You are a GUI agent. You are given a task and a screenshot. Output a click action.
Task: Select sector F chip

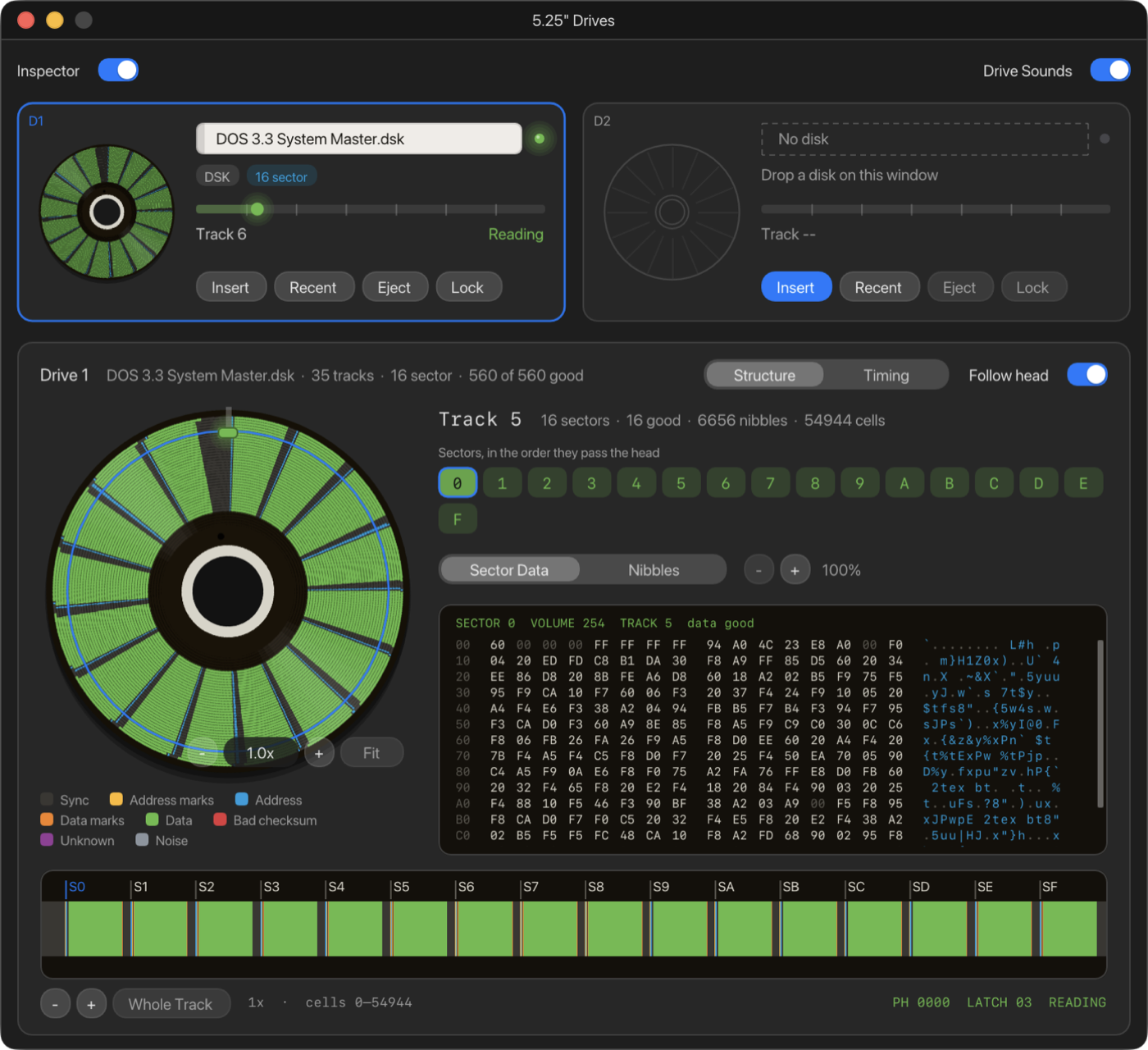458,518
